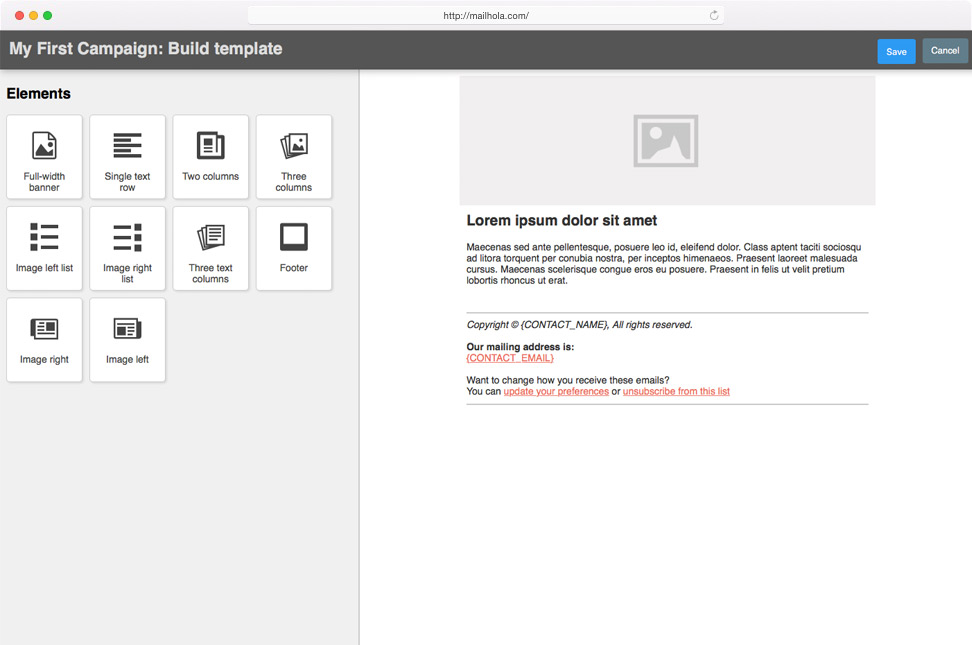This screenshot has height=645, width=972.
Task: Cancel template editing
Action: click(945, 51)
